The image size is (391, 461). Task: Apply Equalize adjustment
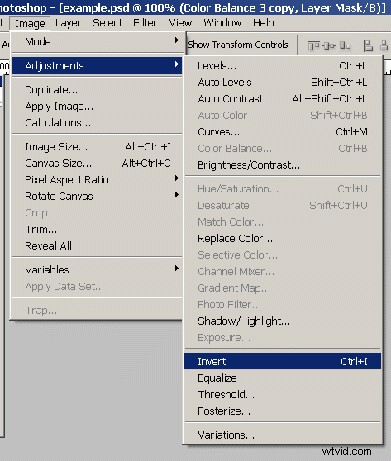pyautogui.click(x=282, y=378)
